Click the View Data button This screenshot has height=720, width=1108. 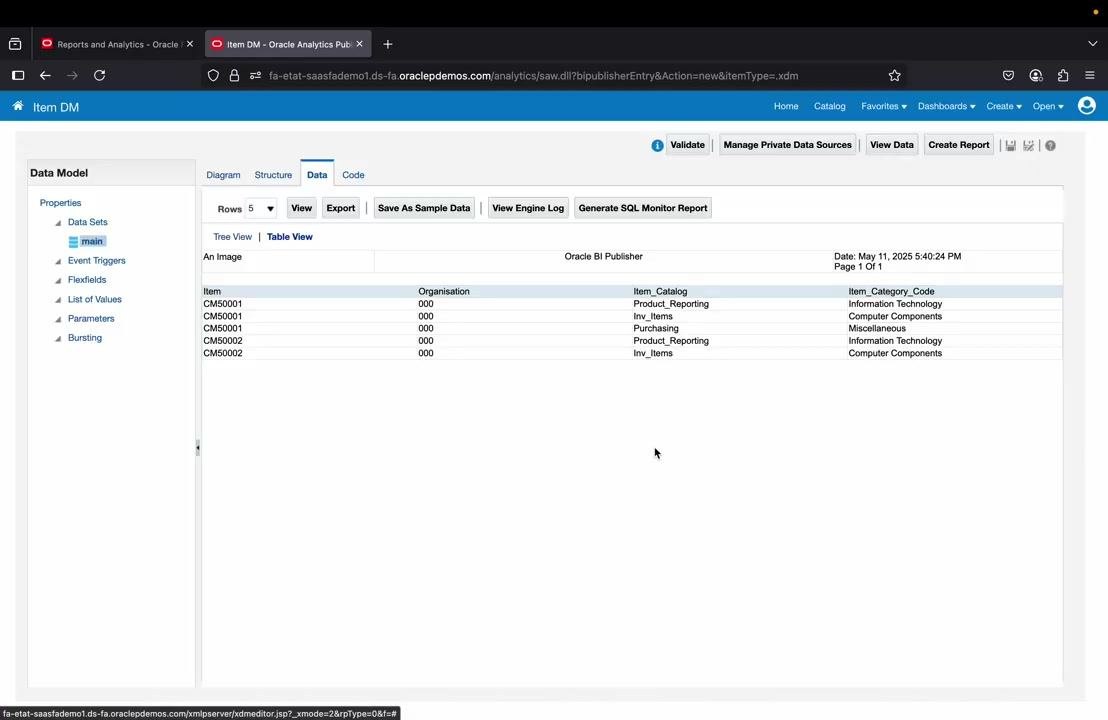click(892, 145)
